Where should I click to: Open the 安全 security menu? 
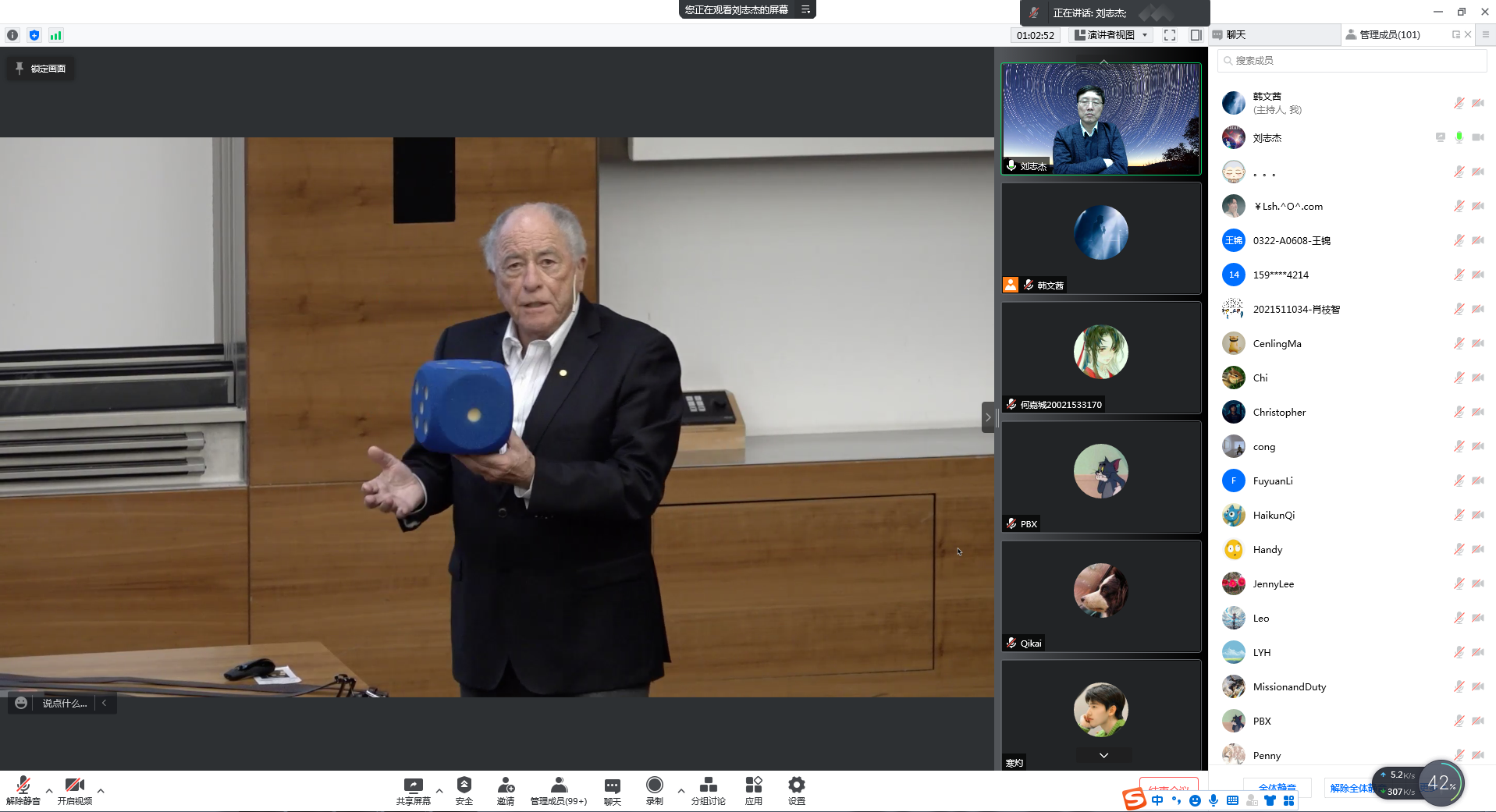point(464,790)
